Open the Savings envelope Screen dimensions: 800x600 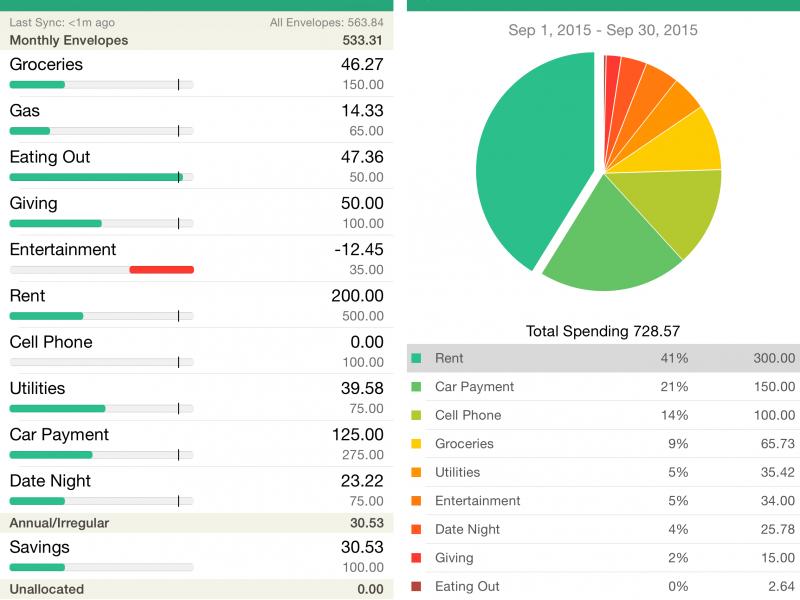click(x=196, y=556)
